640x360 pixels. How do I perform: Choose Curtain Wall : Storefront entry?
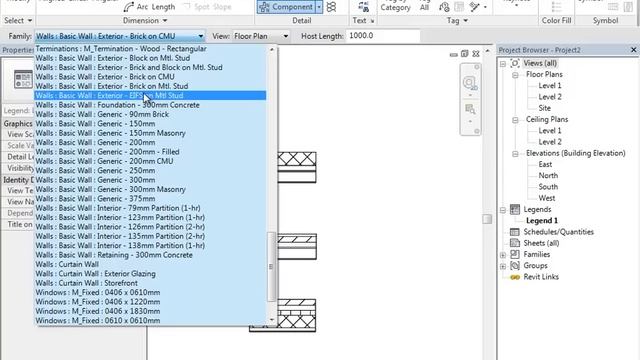point(150,283)
